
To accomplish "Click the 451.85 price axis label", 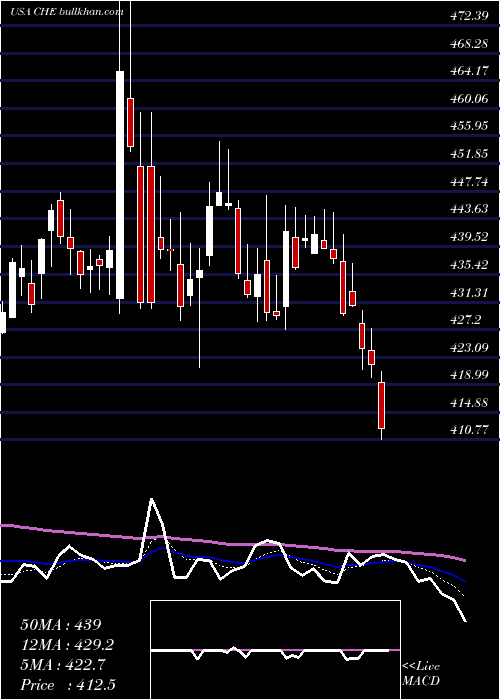I will pyautogui.click(x=469, y=154).
